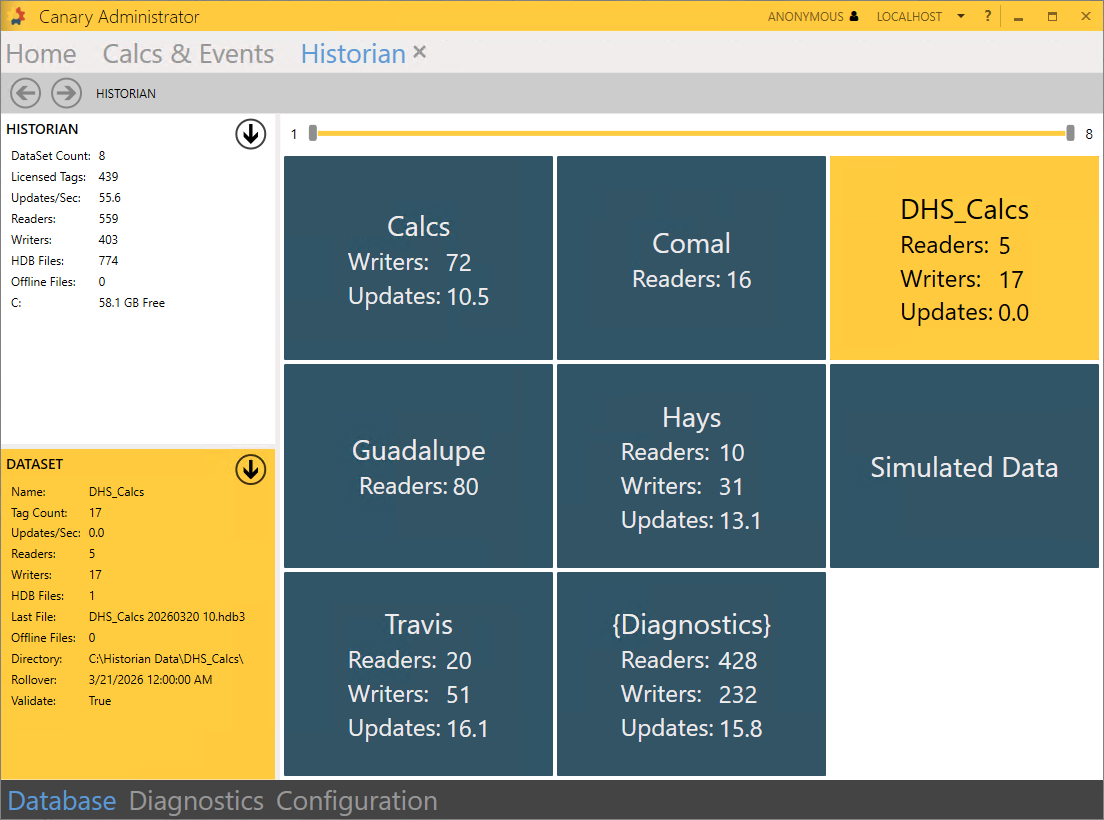Expand the Dataset panel down arrow
This screenshot has height=820, width=1104.
[x=250, y=469]
